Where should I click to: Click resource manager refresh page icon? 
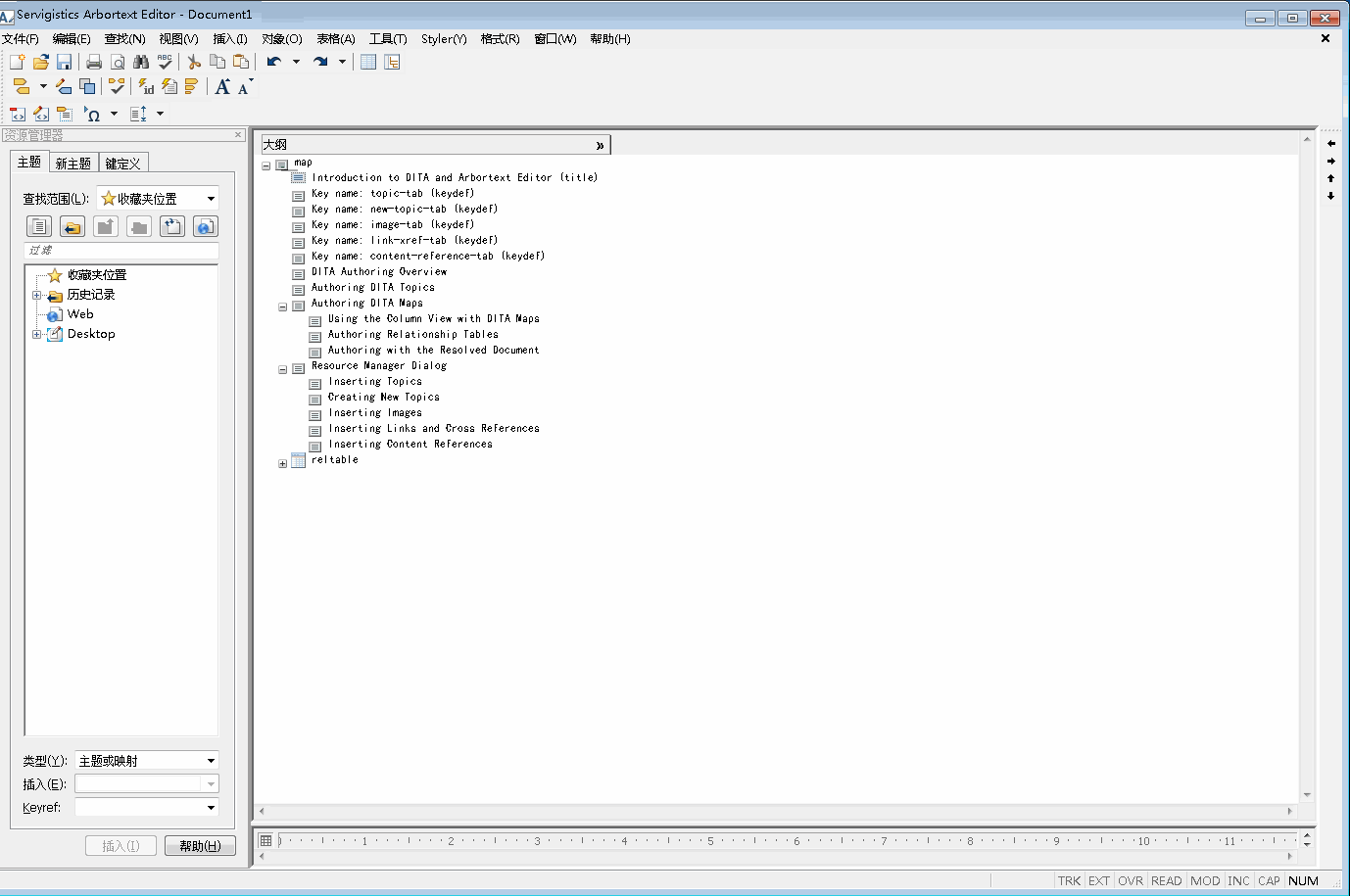tap(172, 226)
